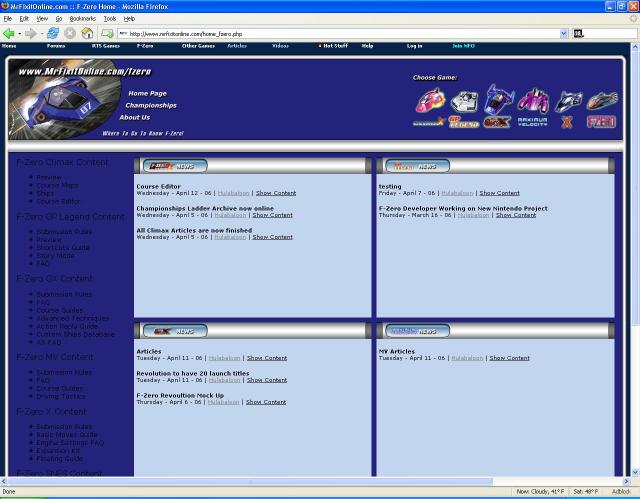640x499 pixels.
Task: Show content for Championships Ladder Archive post
Action: coord(273,215)
